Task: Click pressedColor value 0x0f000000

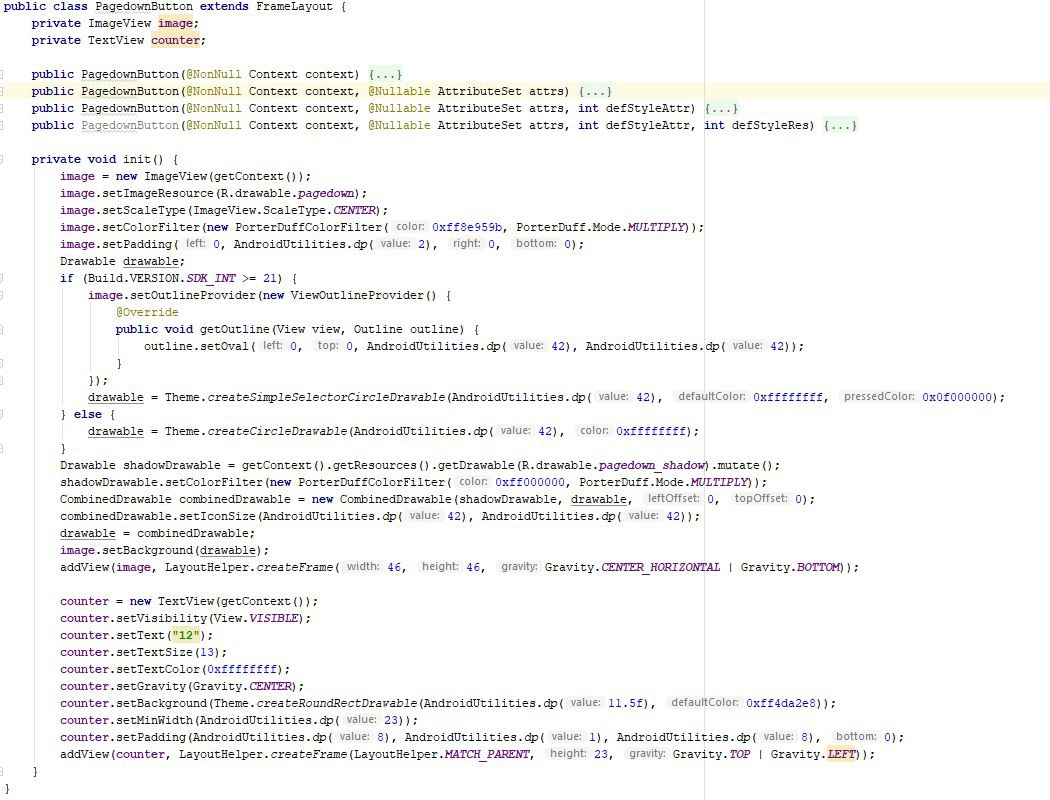Action: [957, 398]
